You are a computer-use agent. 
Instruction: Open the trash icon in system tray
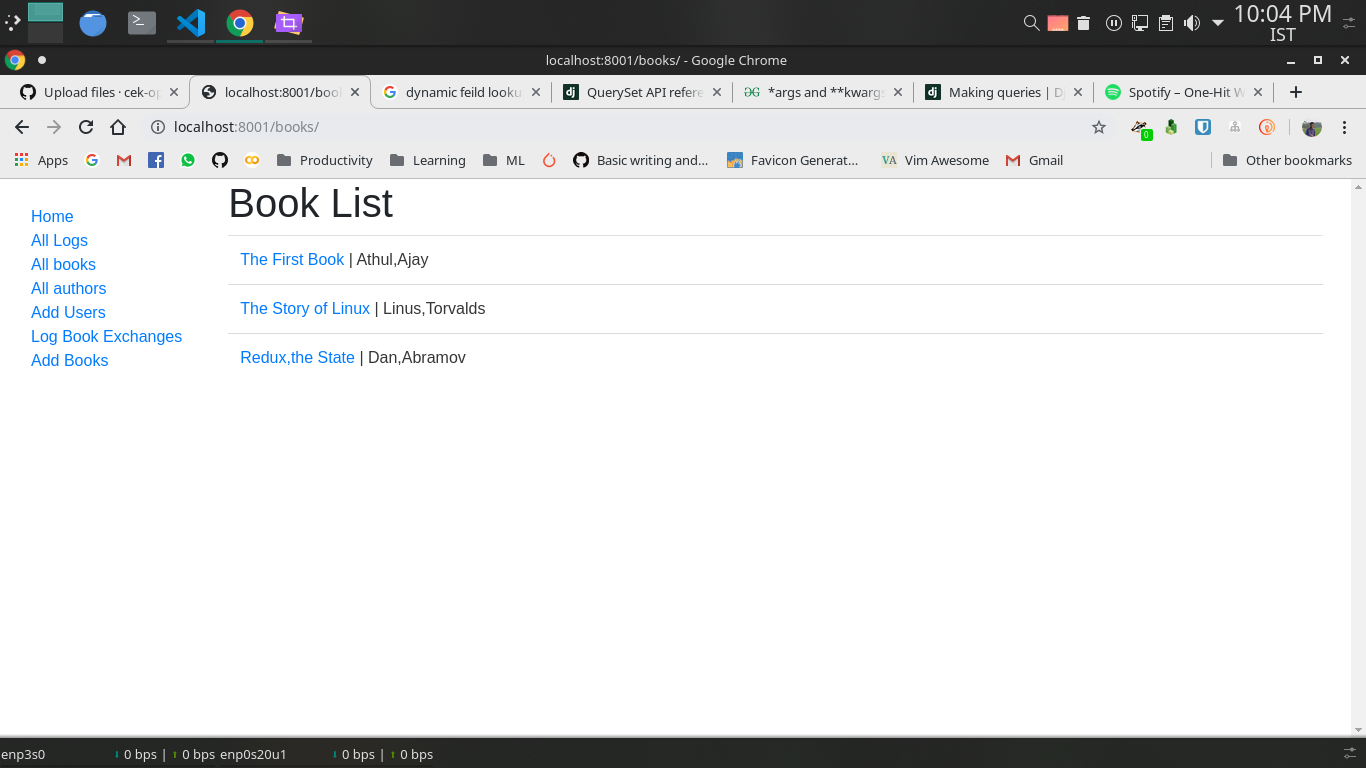point(1083,22)
